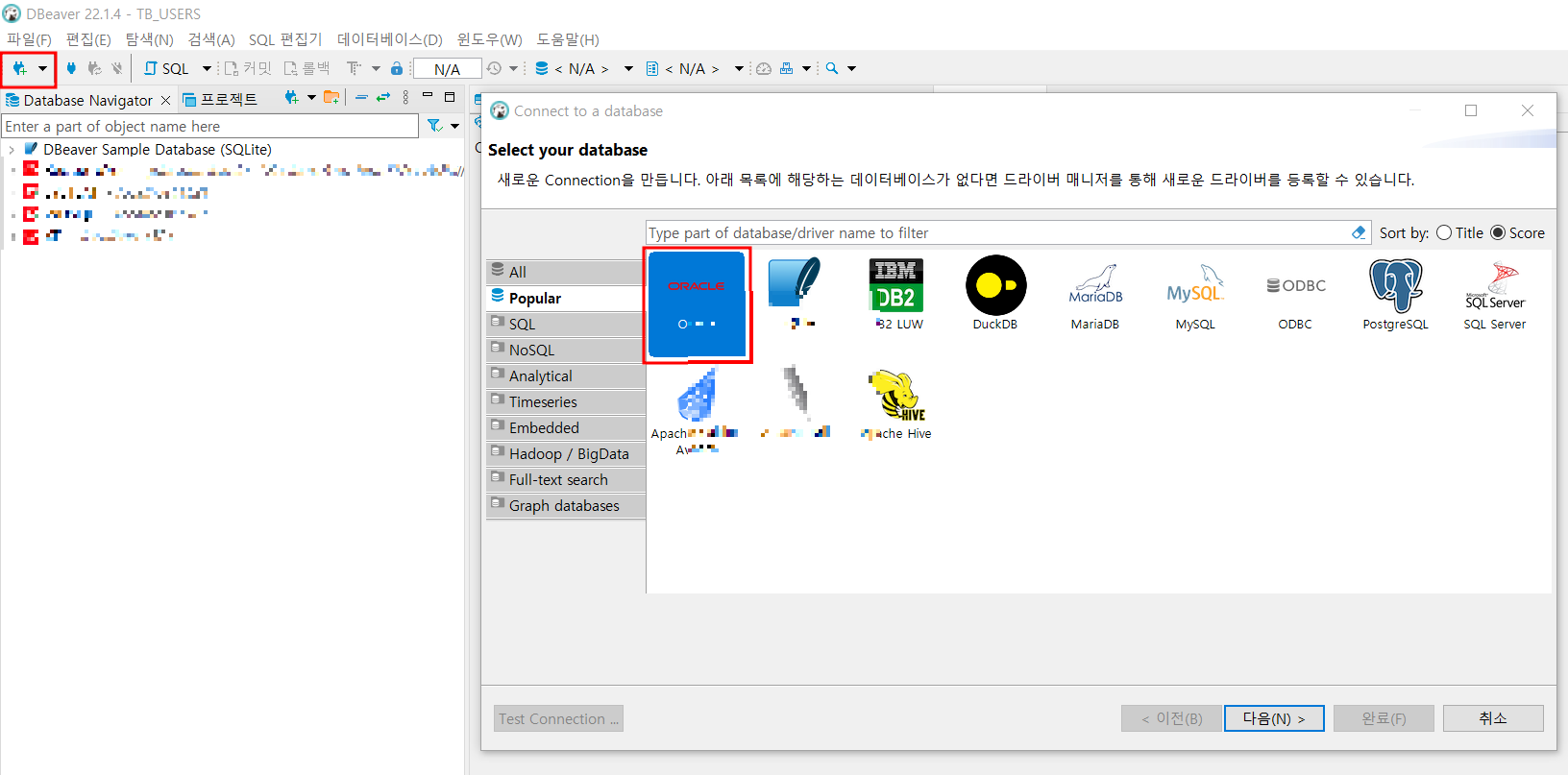This screenshot has height=775, width=1568.
Task: Click the transaction mode icon in toolbar
Action: (x=354, y=68)
